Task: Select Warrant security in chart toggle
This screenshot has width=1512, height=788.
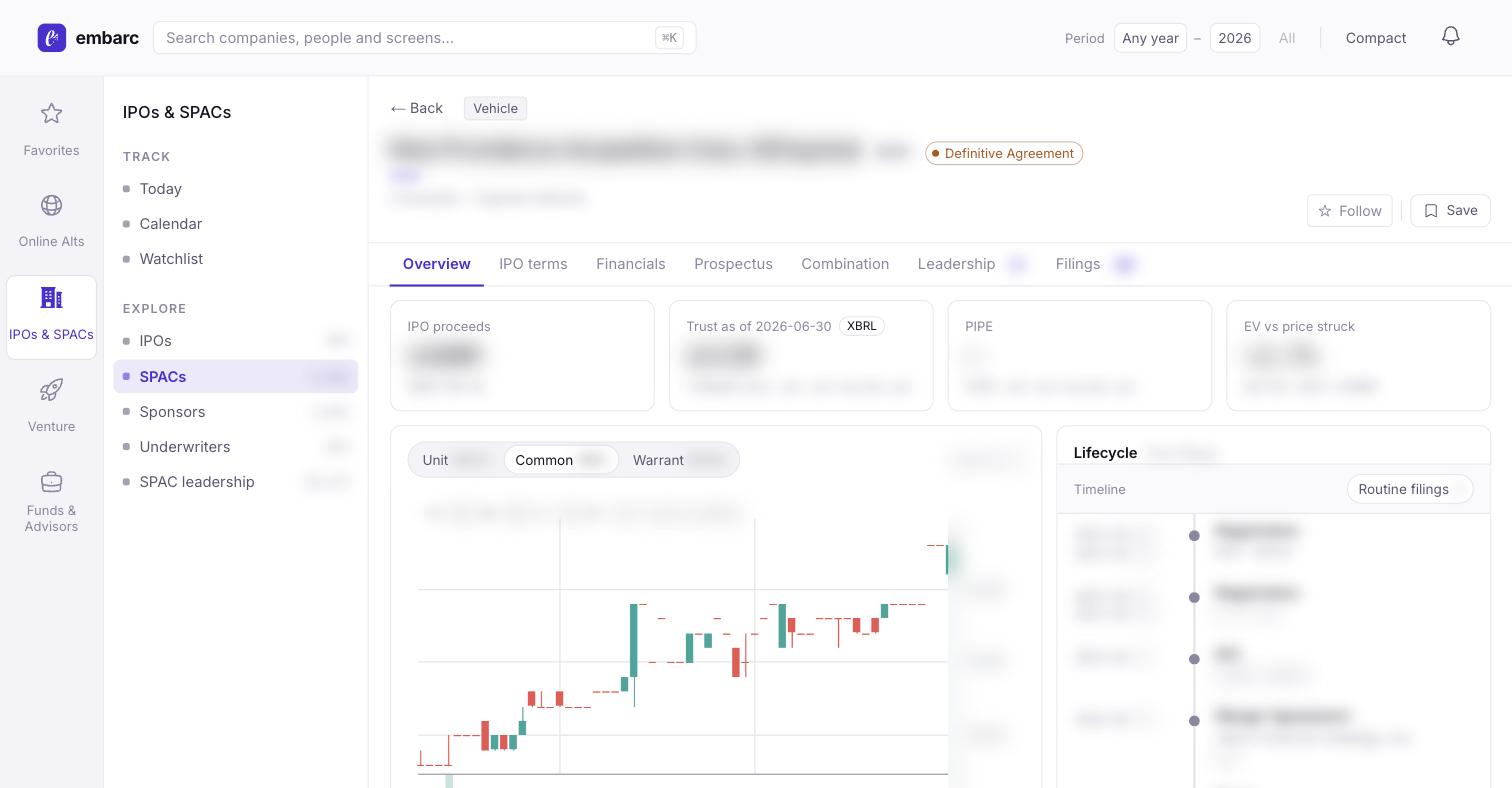Action: 679,460
